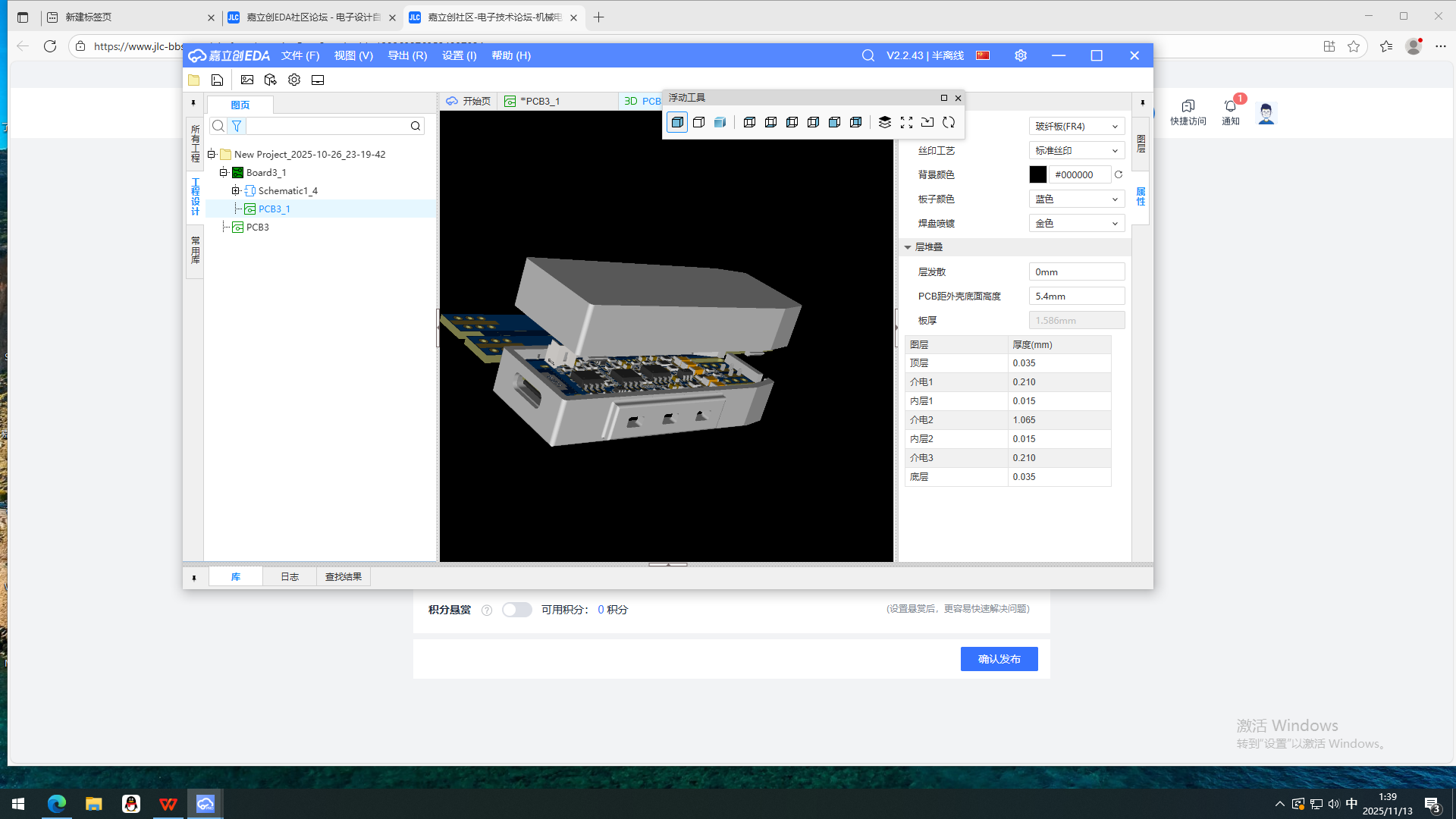Click the PCB距外壳底面高度 input field
This screenshot has width=1456, height=819.
point(1076,296)
